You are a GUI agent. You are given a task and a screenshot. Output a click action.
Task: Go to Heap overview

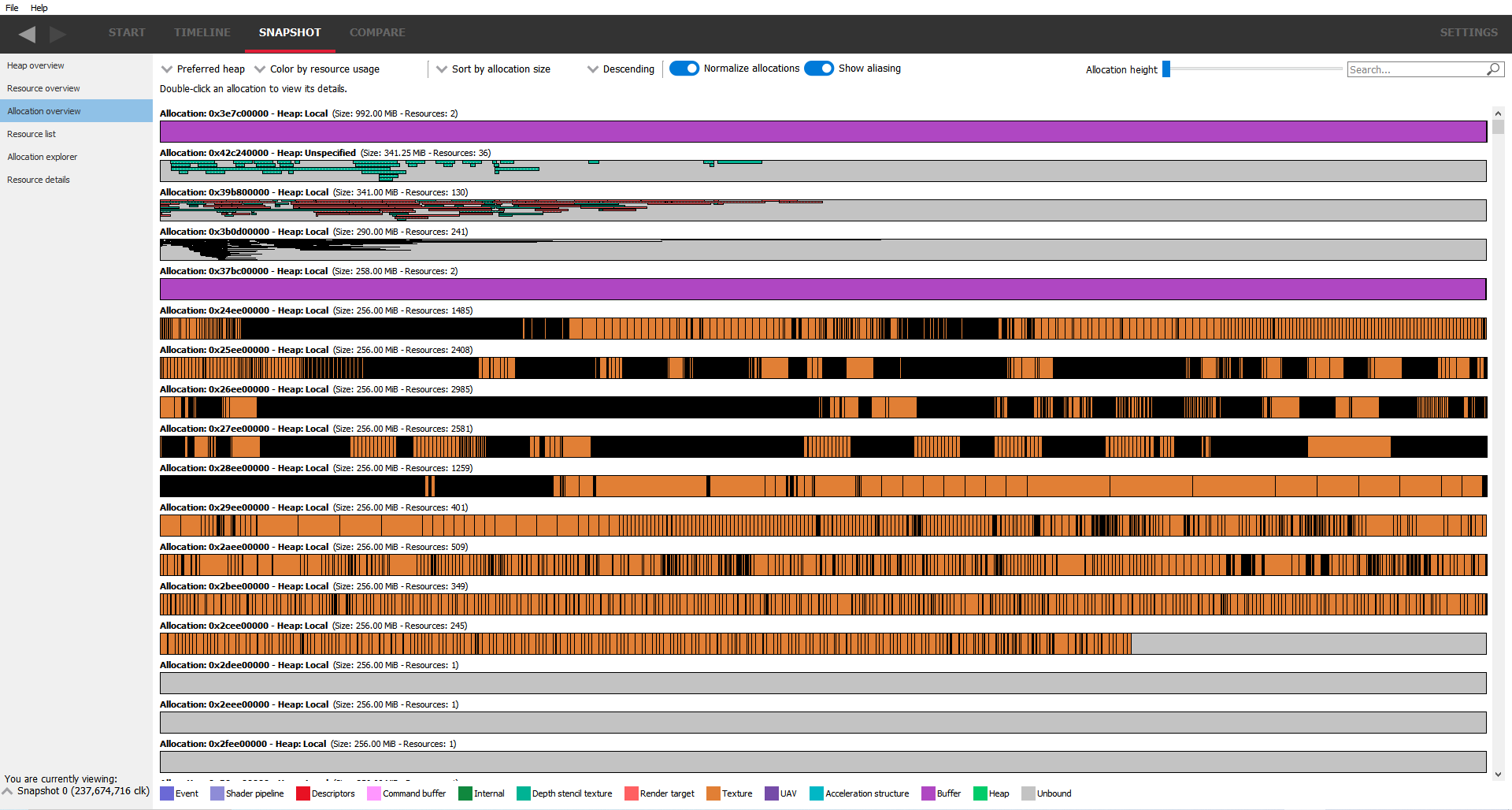pos(35,65)
